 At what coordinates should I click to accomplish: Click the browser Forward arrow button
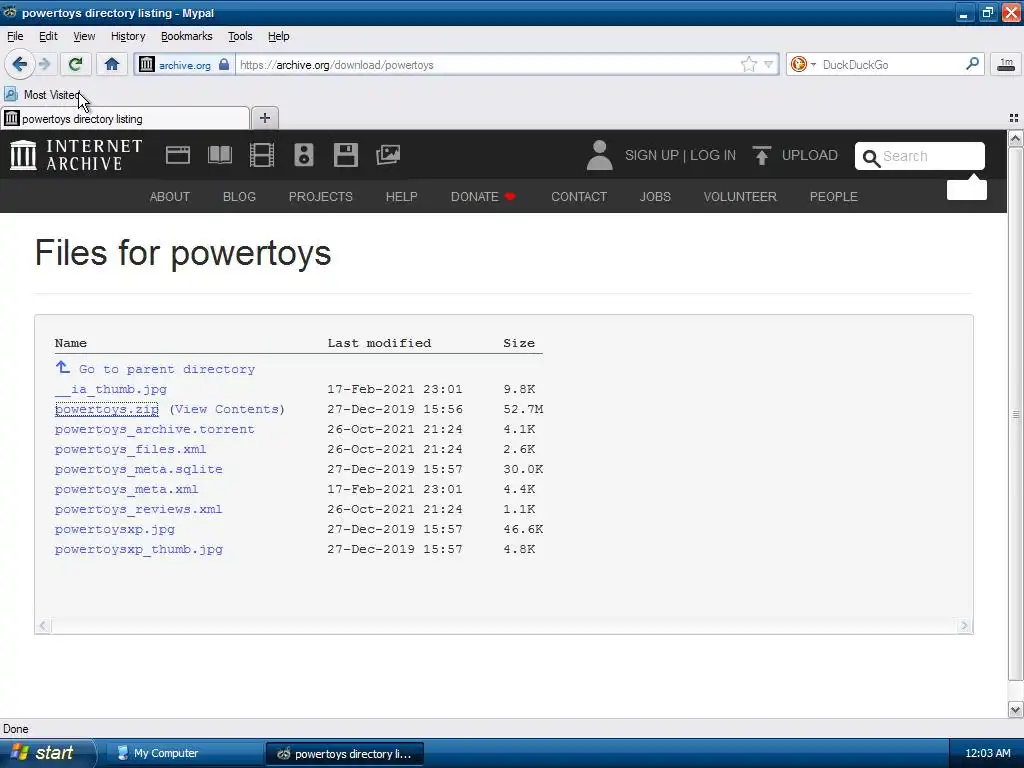click(x=44, y=64)
